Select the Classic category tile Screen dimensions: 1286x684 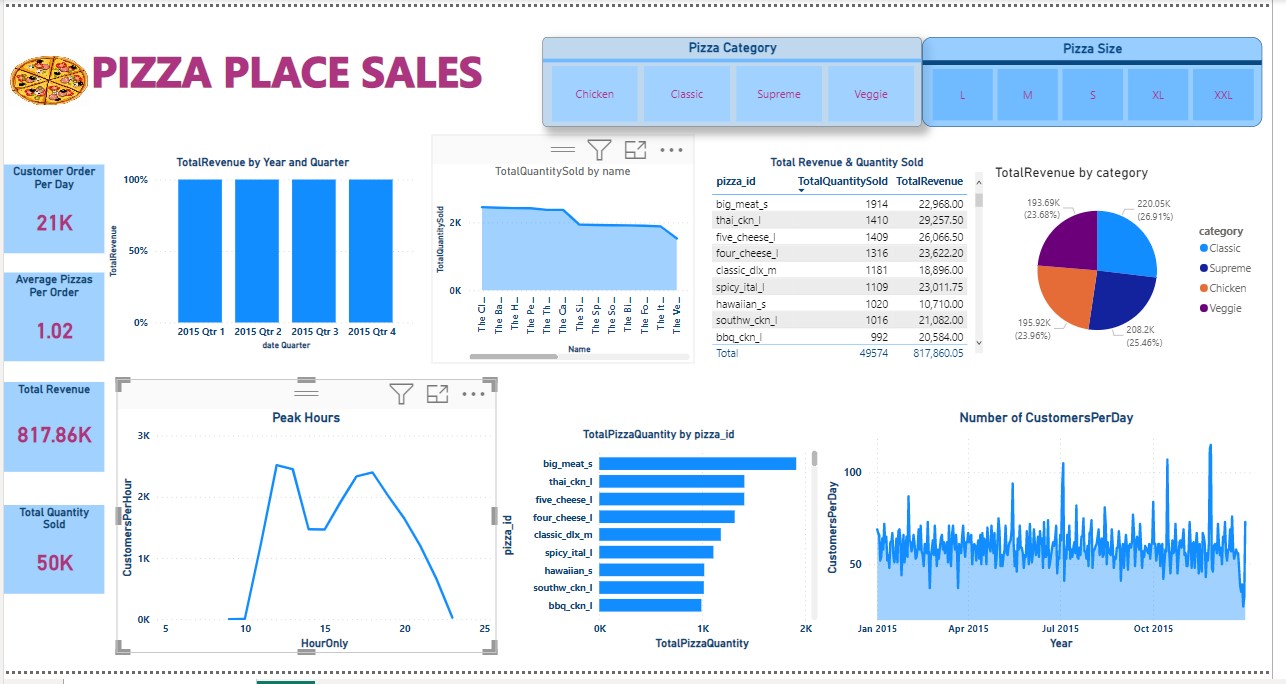tap(687, 94)
